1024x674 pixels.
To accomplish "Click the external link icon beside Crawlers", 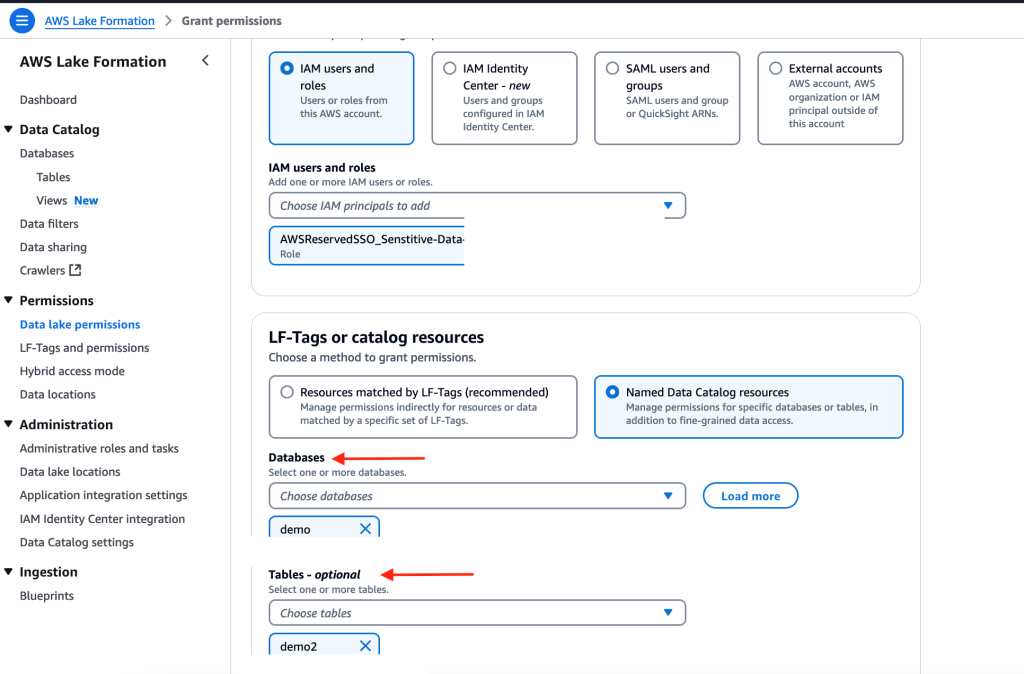I will pyautogui.click(x=75, y=270).
